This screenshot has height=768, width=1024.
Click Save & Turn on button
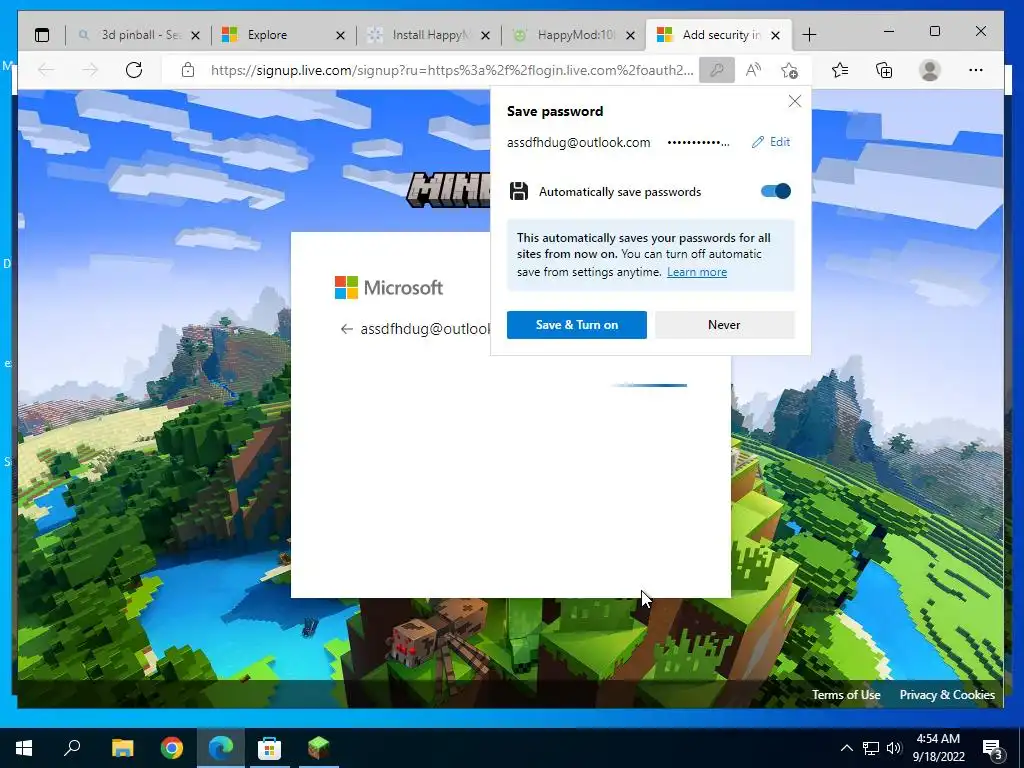tap(577, 325)
